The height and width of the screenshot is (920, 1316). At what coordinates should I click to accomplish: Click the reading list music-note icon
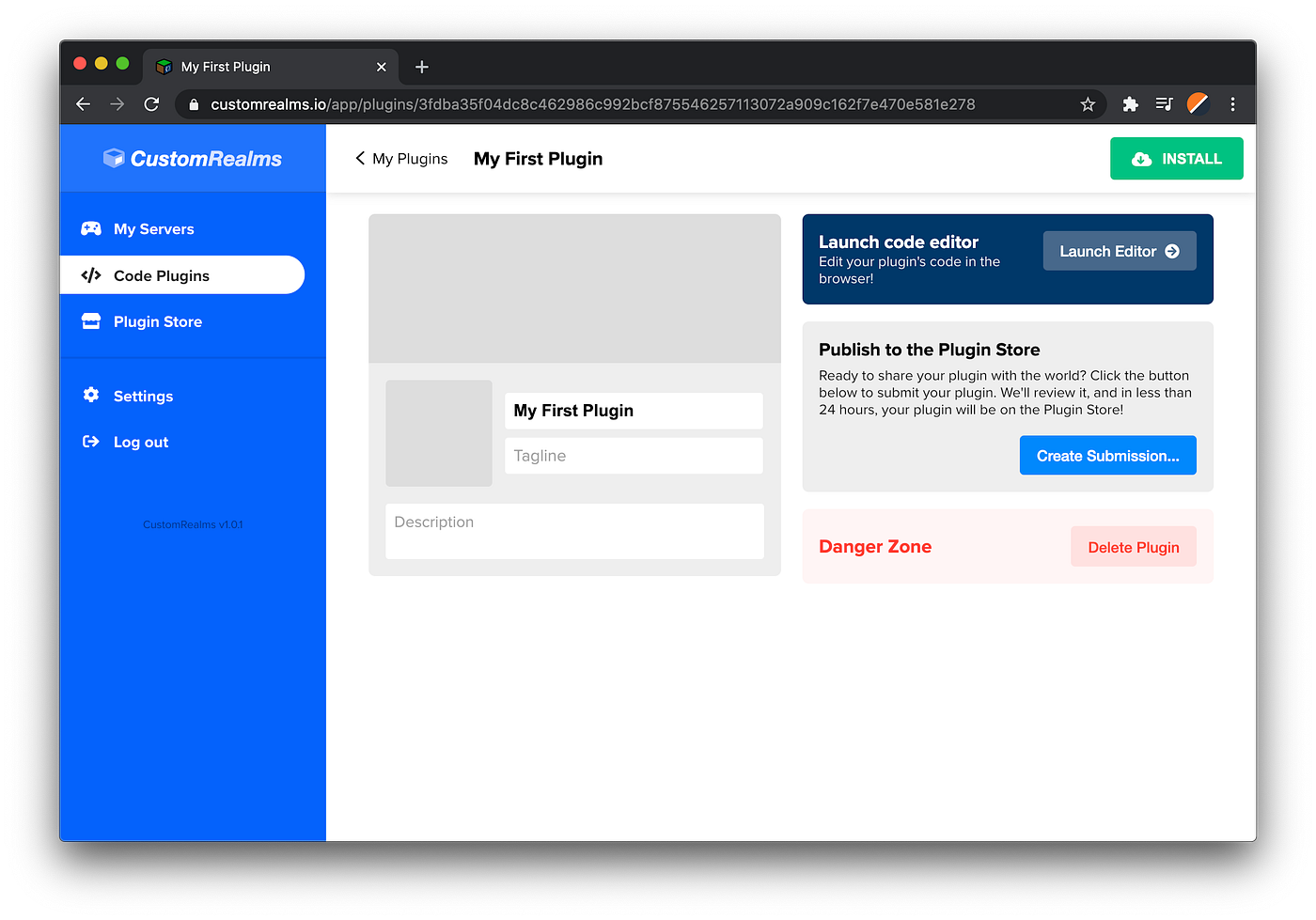click(1164, 104)
